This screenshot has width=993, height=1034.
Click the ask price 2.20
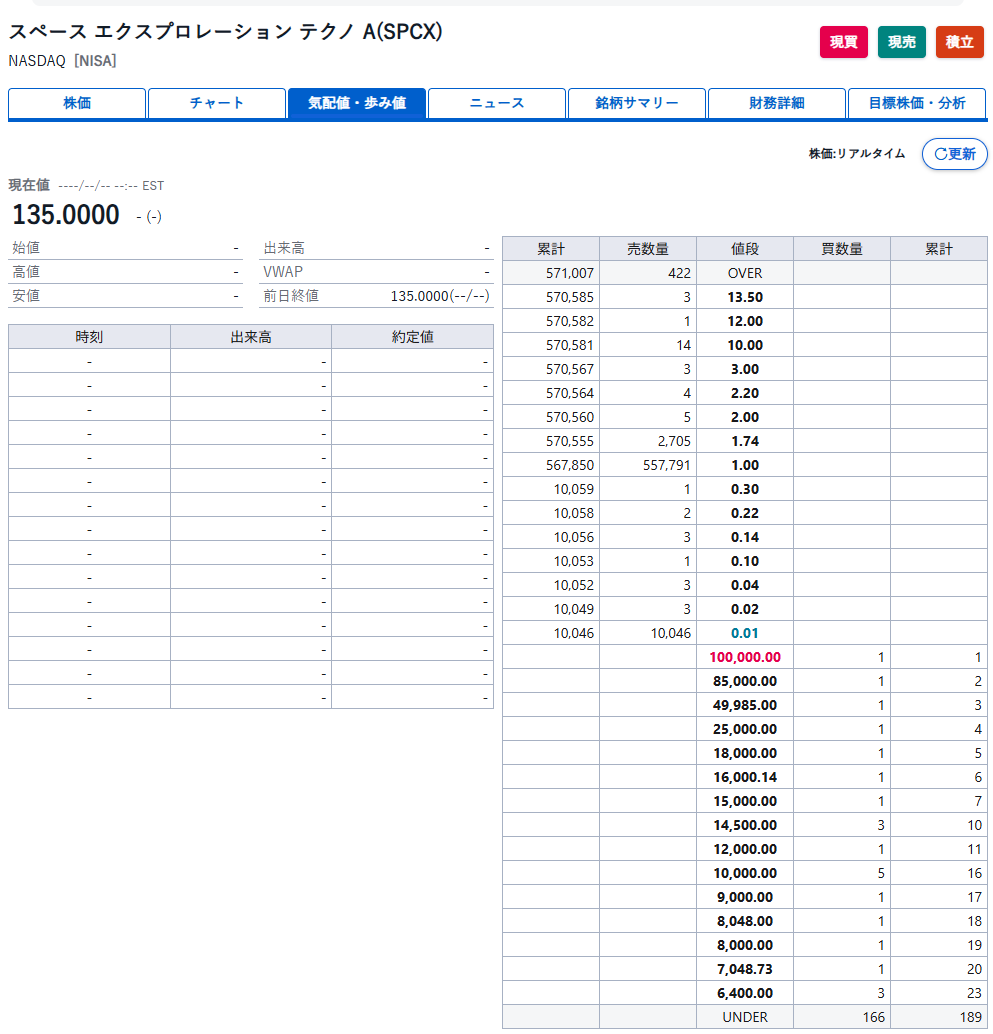click(x=745, y=393)
